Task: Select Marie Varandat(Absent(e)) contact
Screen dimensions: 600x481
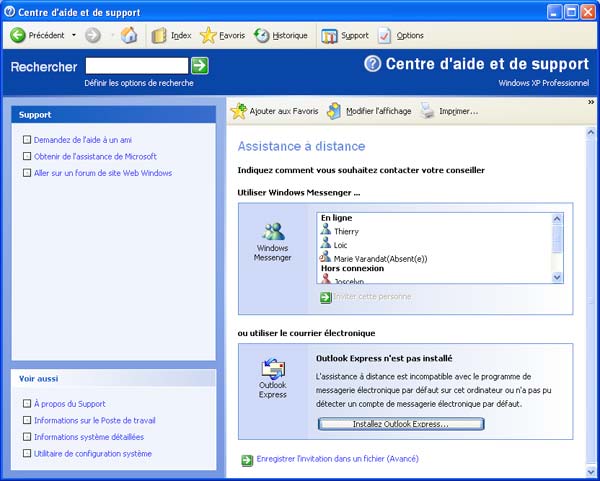Action: click(x=380, y=259)
